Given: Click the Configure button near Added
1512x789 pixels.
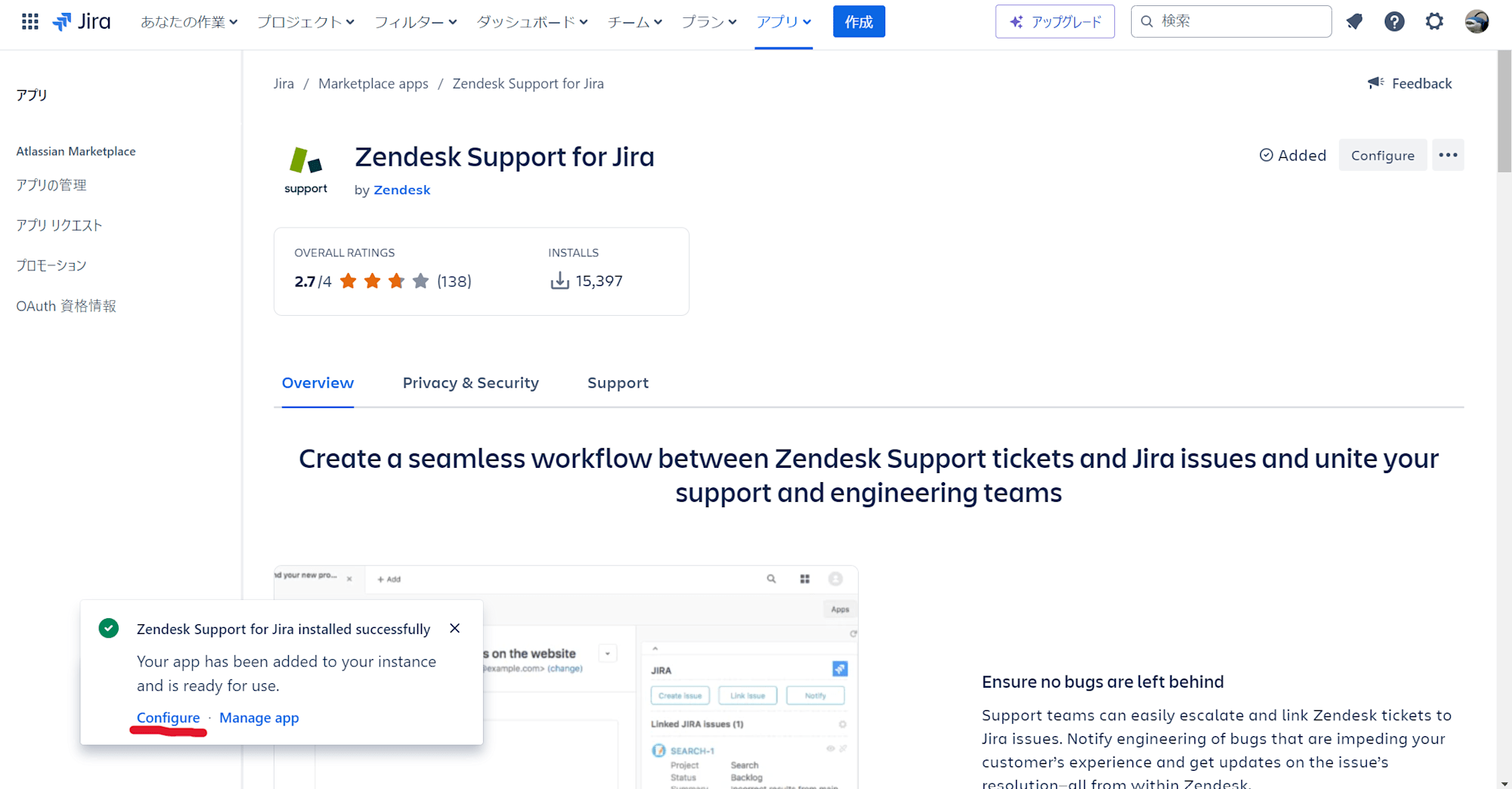Looking at the screenshot, I should [1383, 155].
